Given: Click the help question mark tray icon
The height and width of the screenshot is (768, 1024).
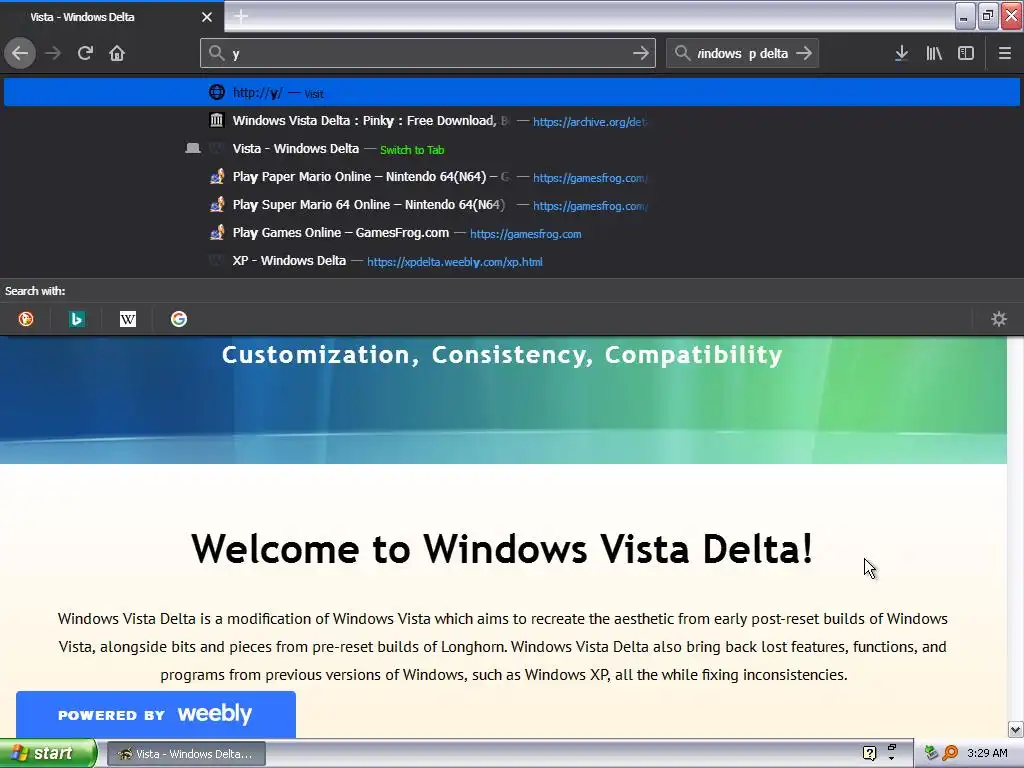Looking at the screenshot, I should [869, 754].
